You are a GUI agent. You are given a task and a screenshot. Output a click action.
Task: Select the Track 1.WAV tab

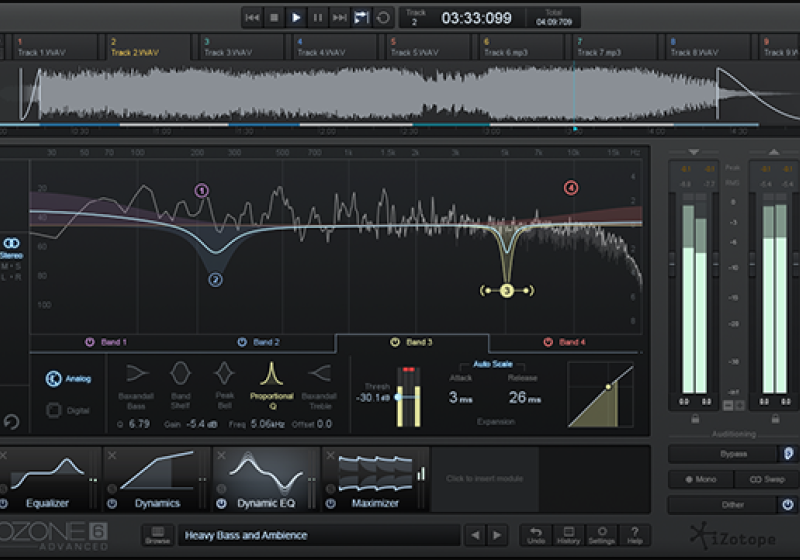click(x=55, y=47)
